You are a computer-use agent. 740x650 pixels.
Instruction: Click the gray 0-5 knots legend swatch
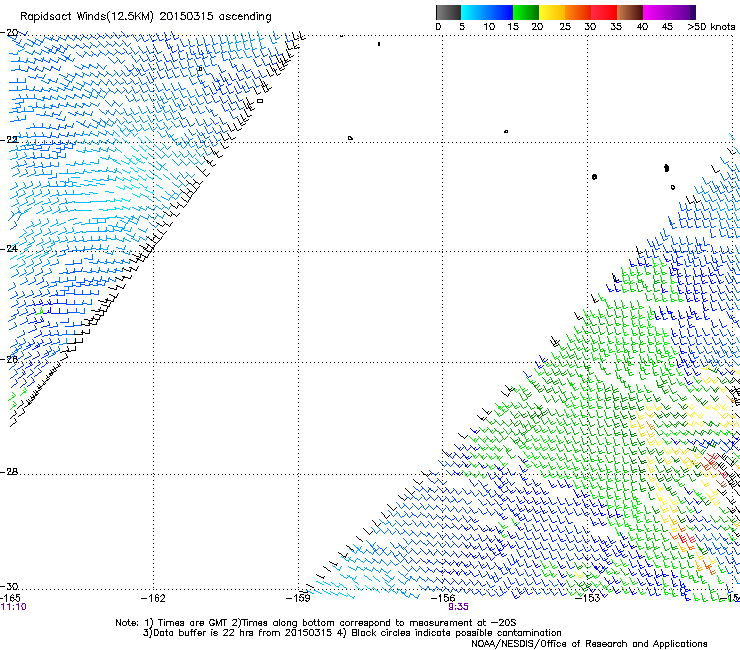448,12
